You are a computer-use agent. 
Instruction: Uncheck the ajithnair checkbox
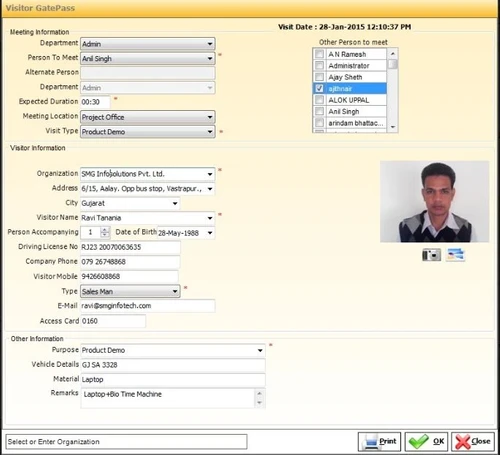coord(319,88)
